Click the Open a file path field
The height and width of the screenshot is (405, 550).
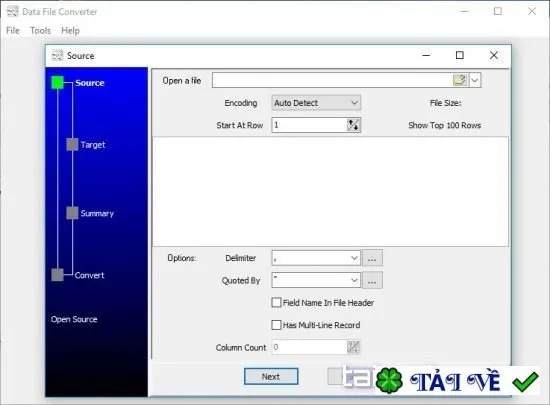pyautogui.click(x=332, y=80)
